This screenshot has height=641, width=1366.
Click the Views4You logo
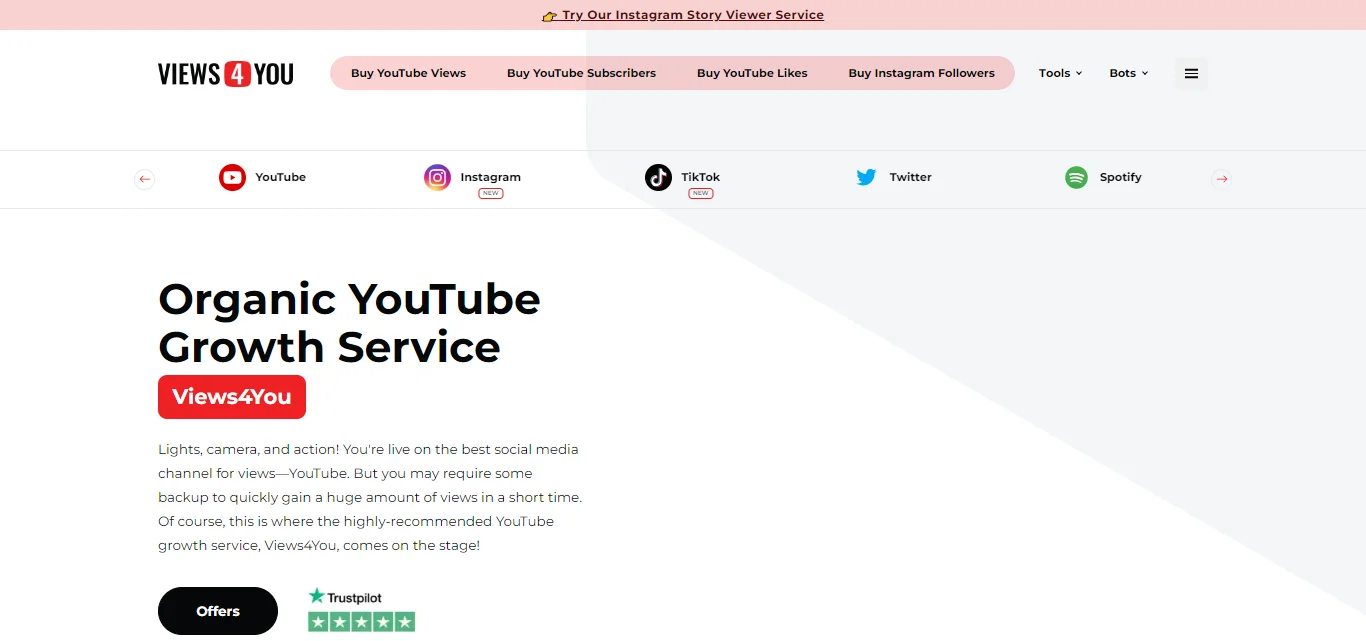coord(226,74)
